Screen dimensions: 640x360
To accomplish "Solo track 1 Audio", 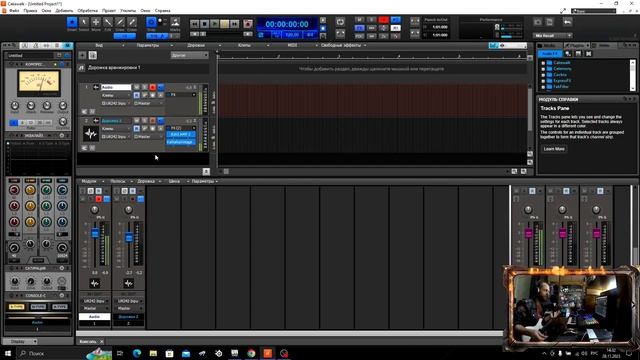I will click(x=144, y=87).
